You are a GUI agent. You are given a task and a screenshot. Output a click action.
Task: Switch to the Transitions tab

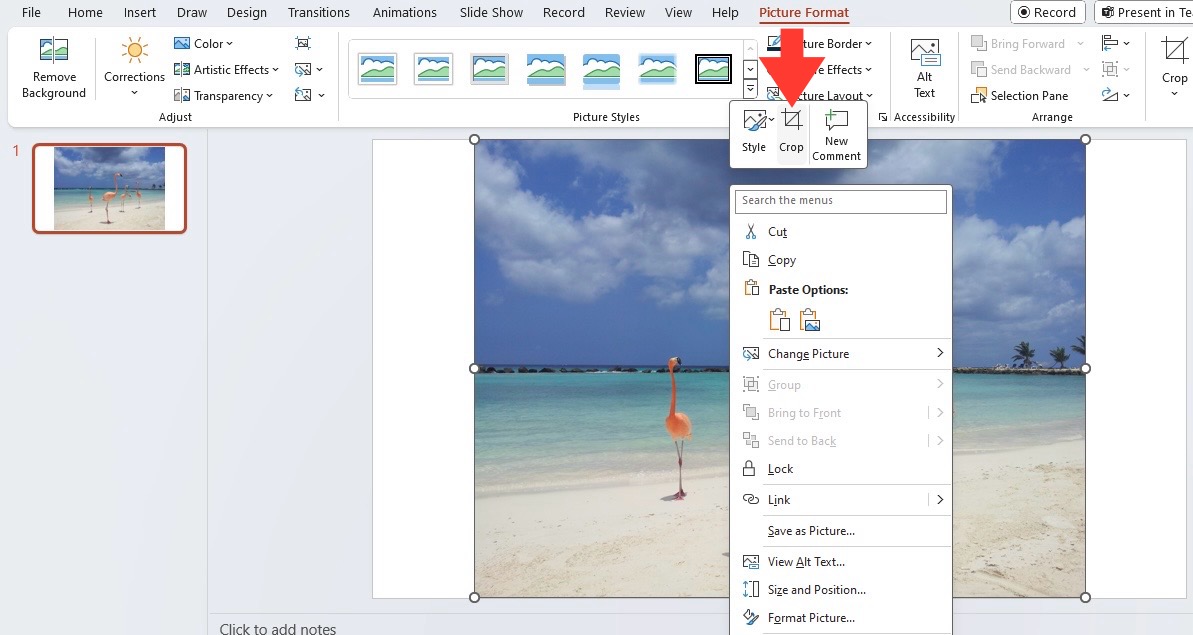319,13
